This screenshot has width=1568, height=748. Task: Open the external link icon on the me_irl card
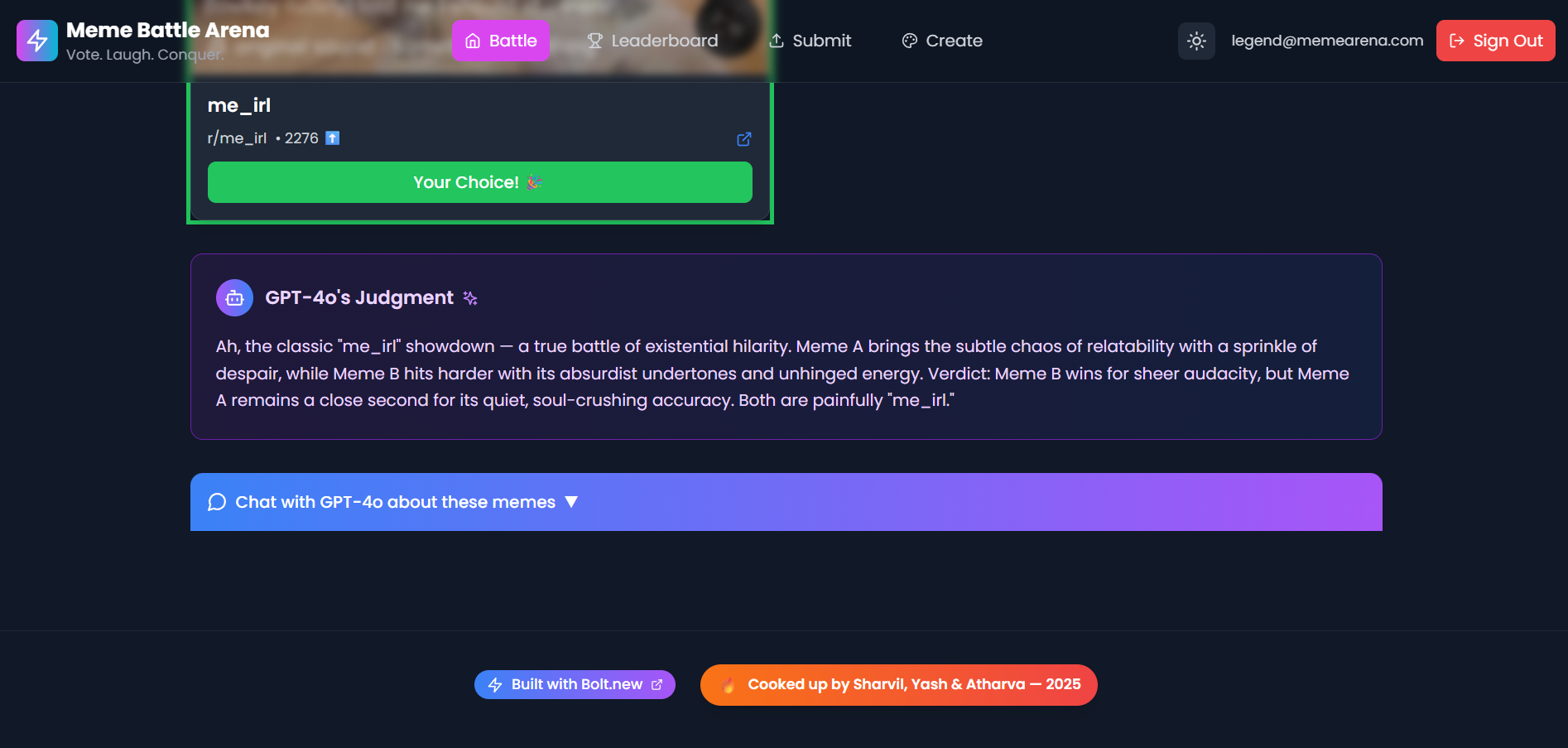click(743, 139)
